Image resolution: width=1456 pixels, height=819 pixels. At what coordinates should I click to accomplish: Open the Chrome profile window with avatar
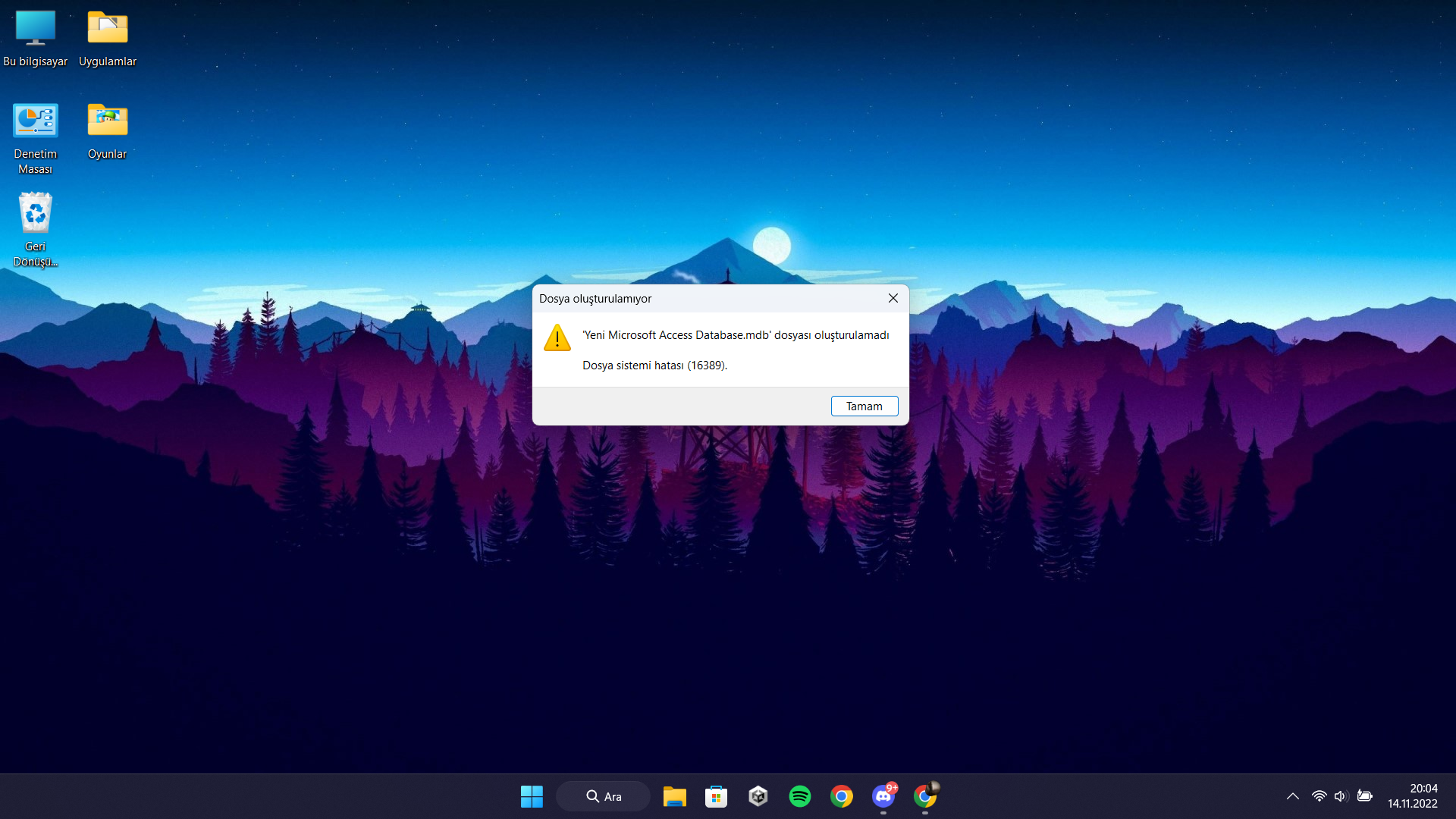pyautogui.click(x=925, y=796)
